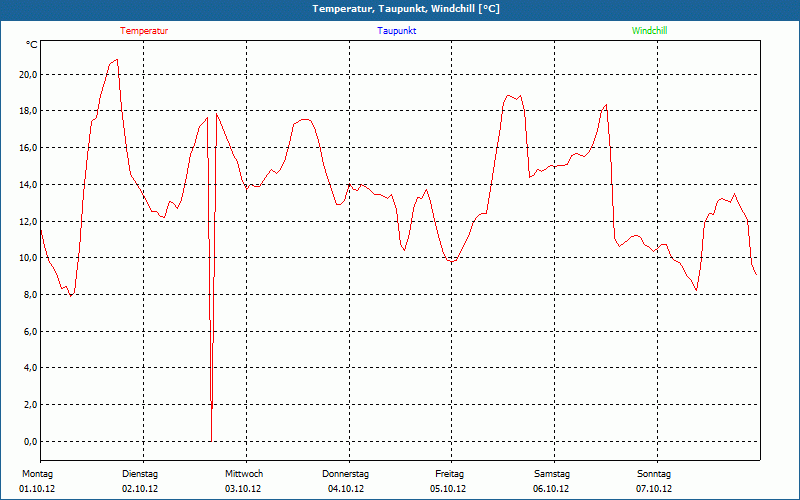Click the 8,0 y-axis value
This screenshot has height=500, width=800.
coord(30,294)
